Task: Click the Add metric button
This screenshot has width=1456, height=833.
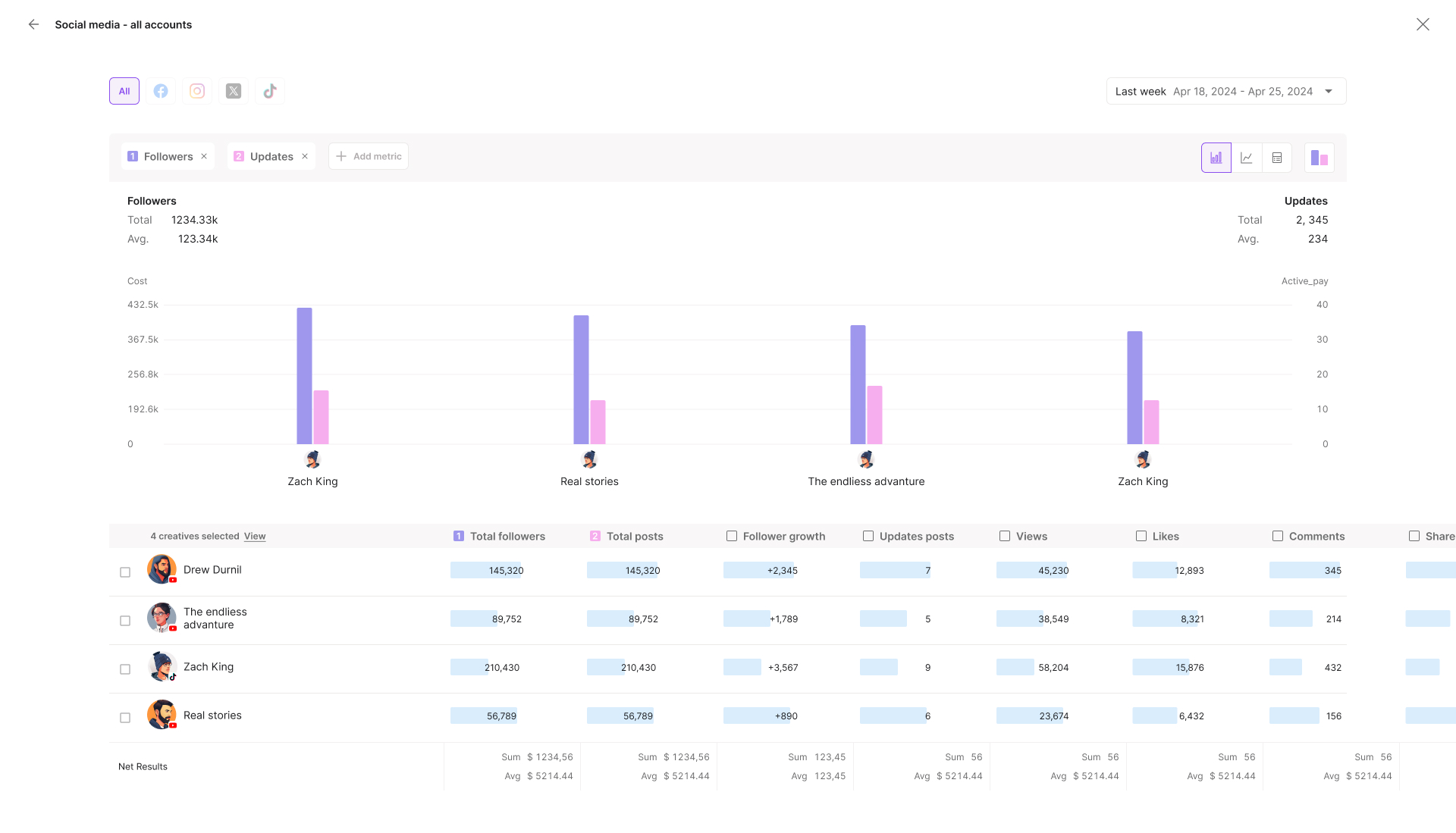Action: [369, 156]
